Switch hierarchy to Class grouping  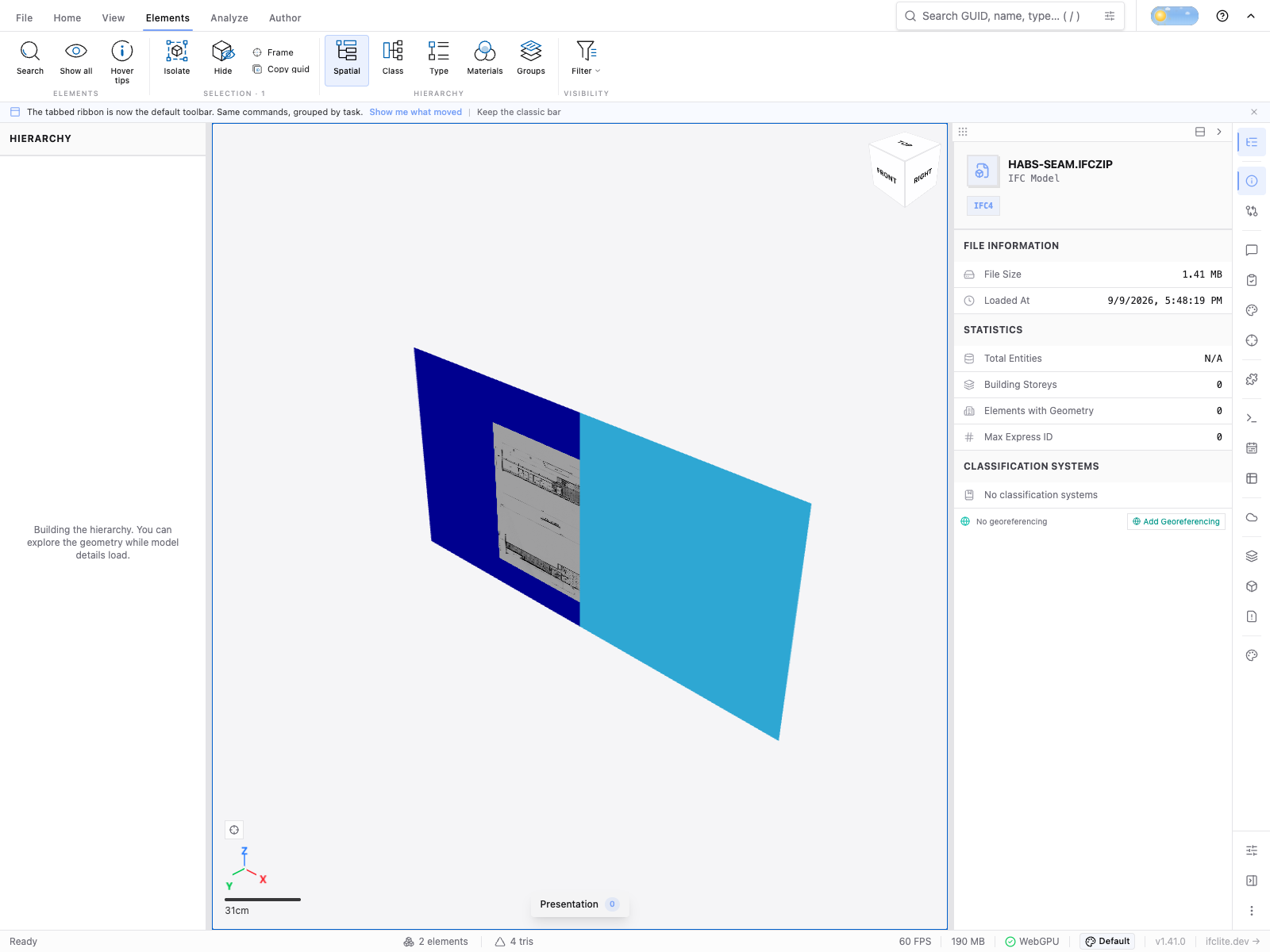393,59
